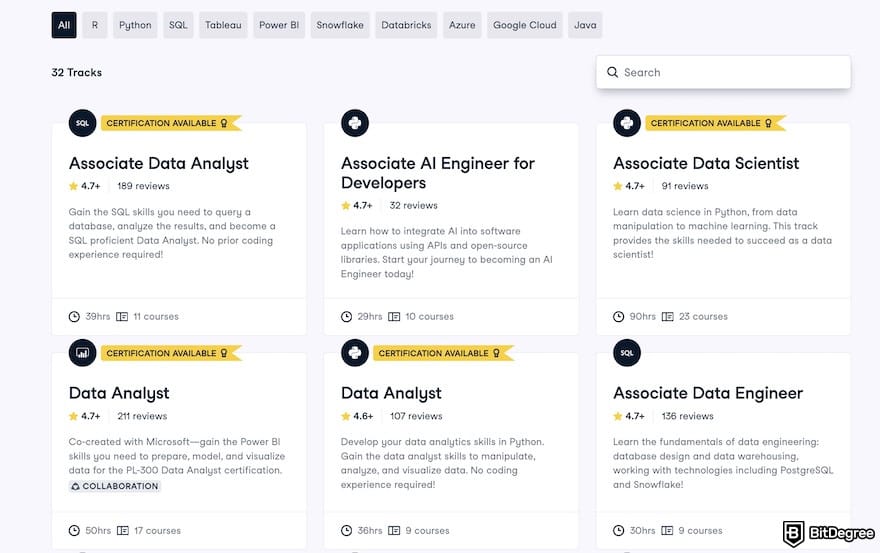Viewport: 880px width, 553px height.
Task: Click the track Search input field
Action: point(723,72)
